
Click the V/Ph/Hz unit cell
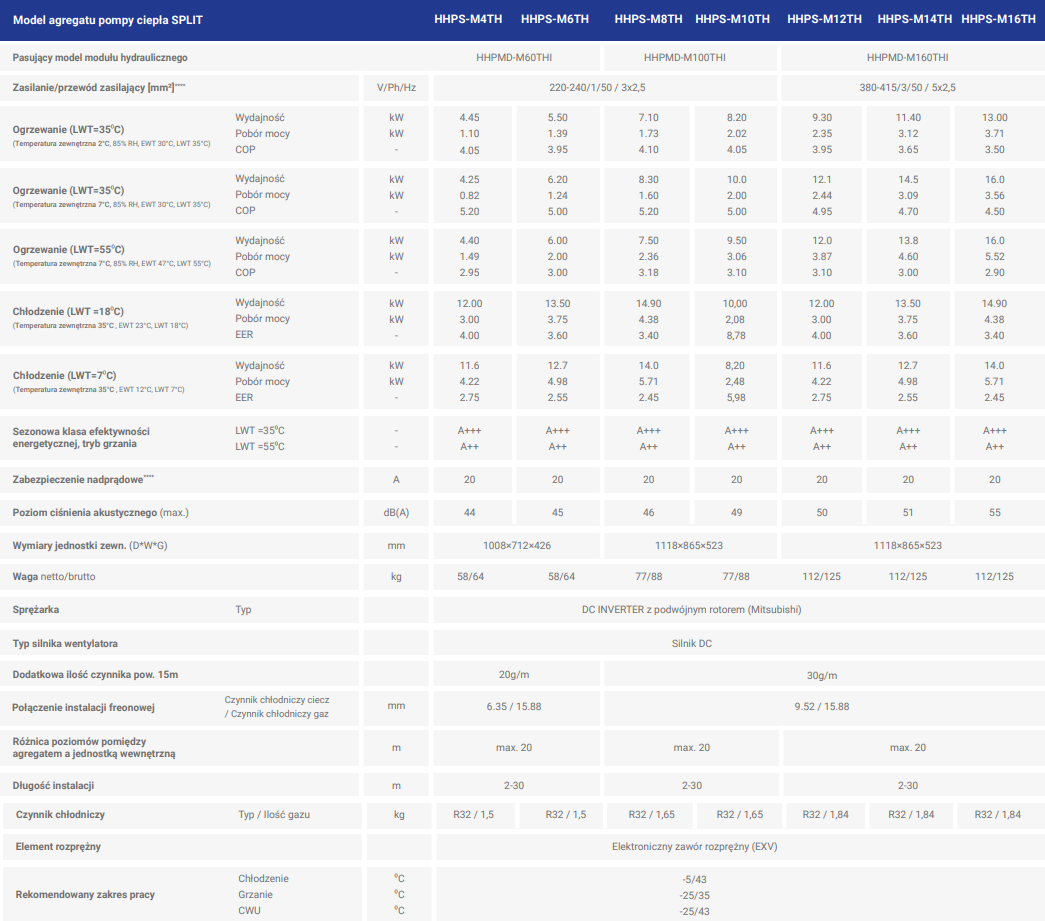[x=396, y=87]
